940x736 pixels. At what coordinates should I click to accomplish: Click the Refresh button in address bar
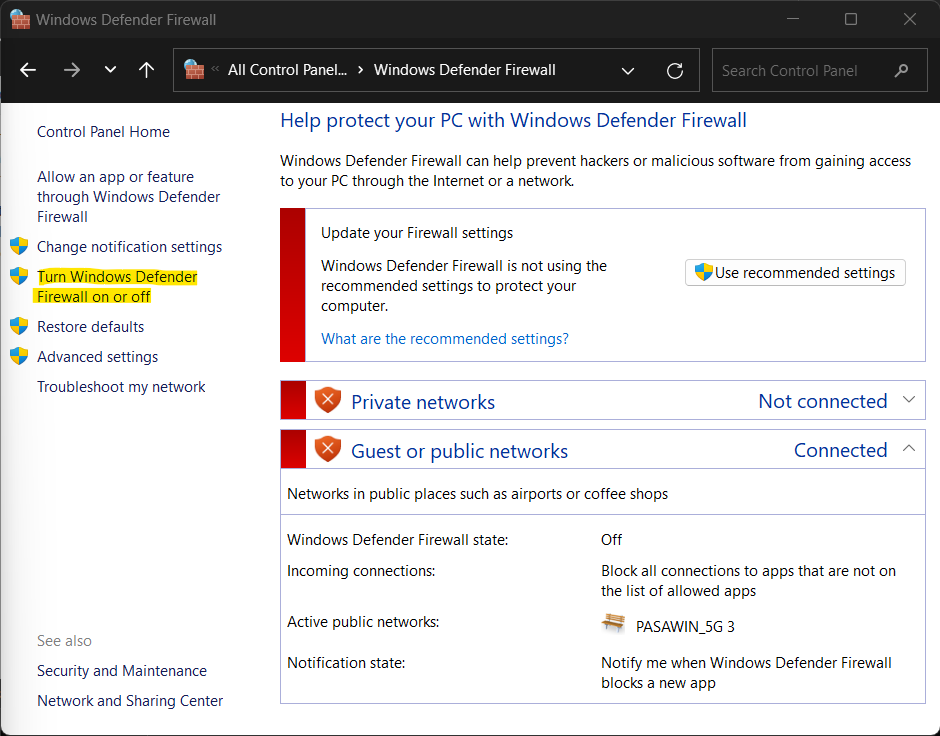(x=675, y=71)
